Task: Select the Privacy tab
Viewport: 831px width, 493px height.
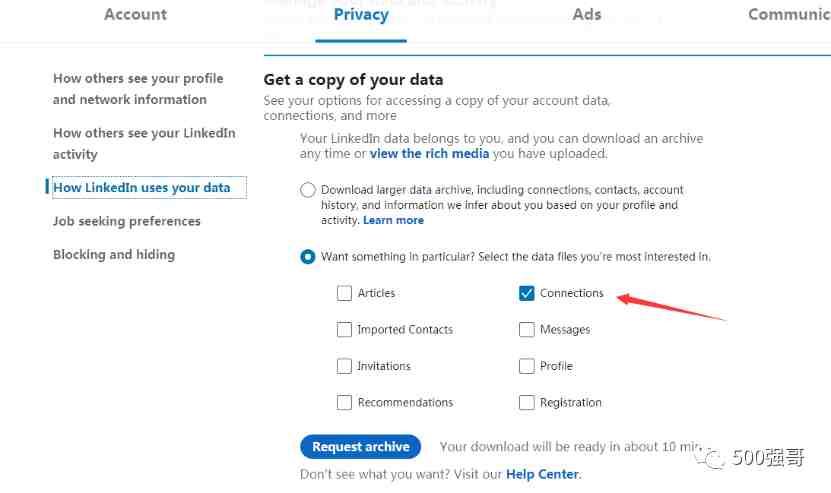Action: click(361, 15)
